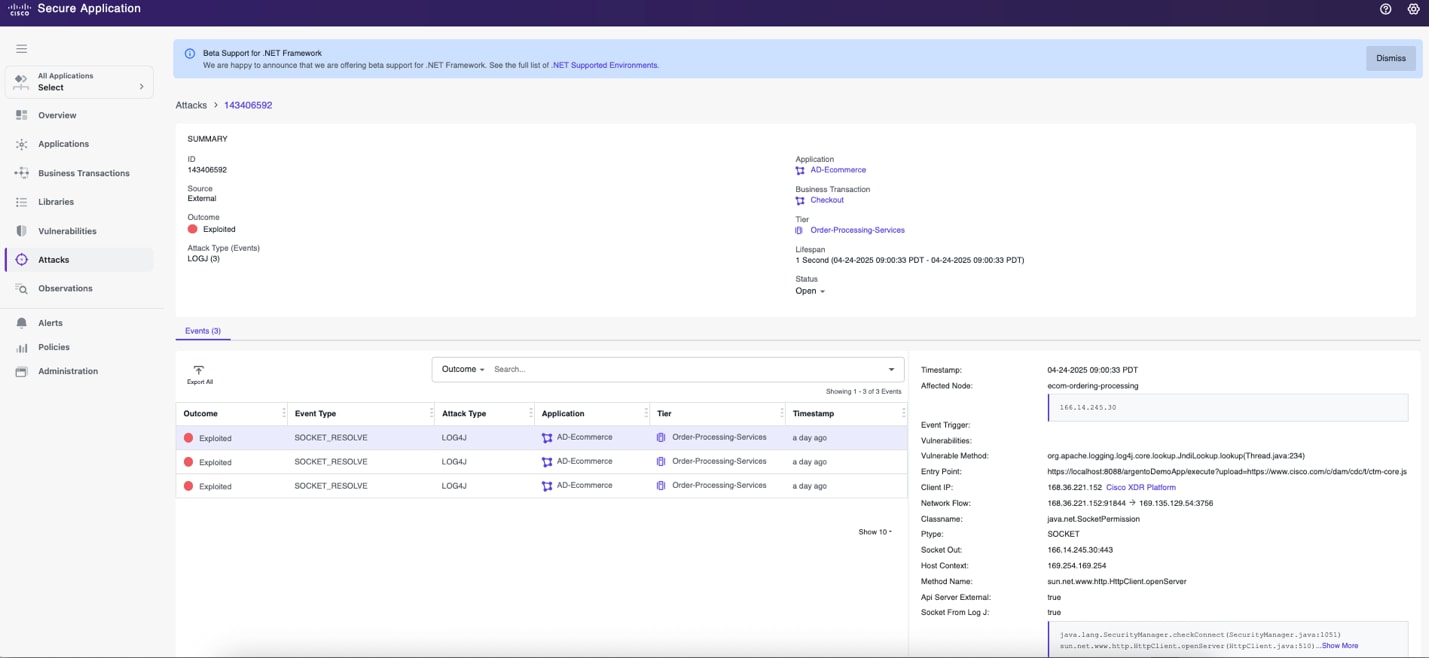
Task: Click the Applications sidebar icon
Action: 21,144
